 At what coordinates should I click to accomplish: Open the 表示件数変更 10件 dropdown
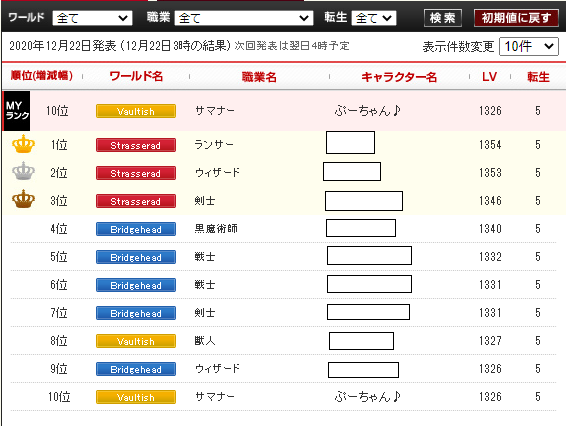coord(529,46)
